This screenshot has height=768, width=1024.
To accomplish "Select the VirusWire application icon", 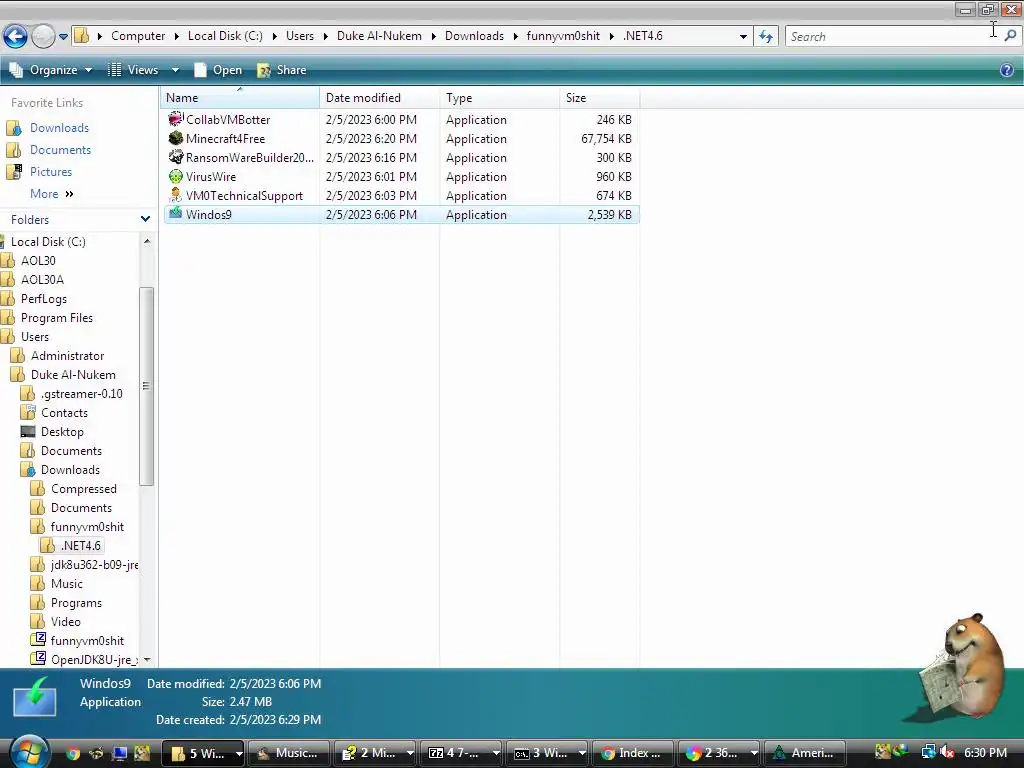I will pyautogui.click(x=176, y=176).
